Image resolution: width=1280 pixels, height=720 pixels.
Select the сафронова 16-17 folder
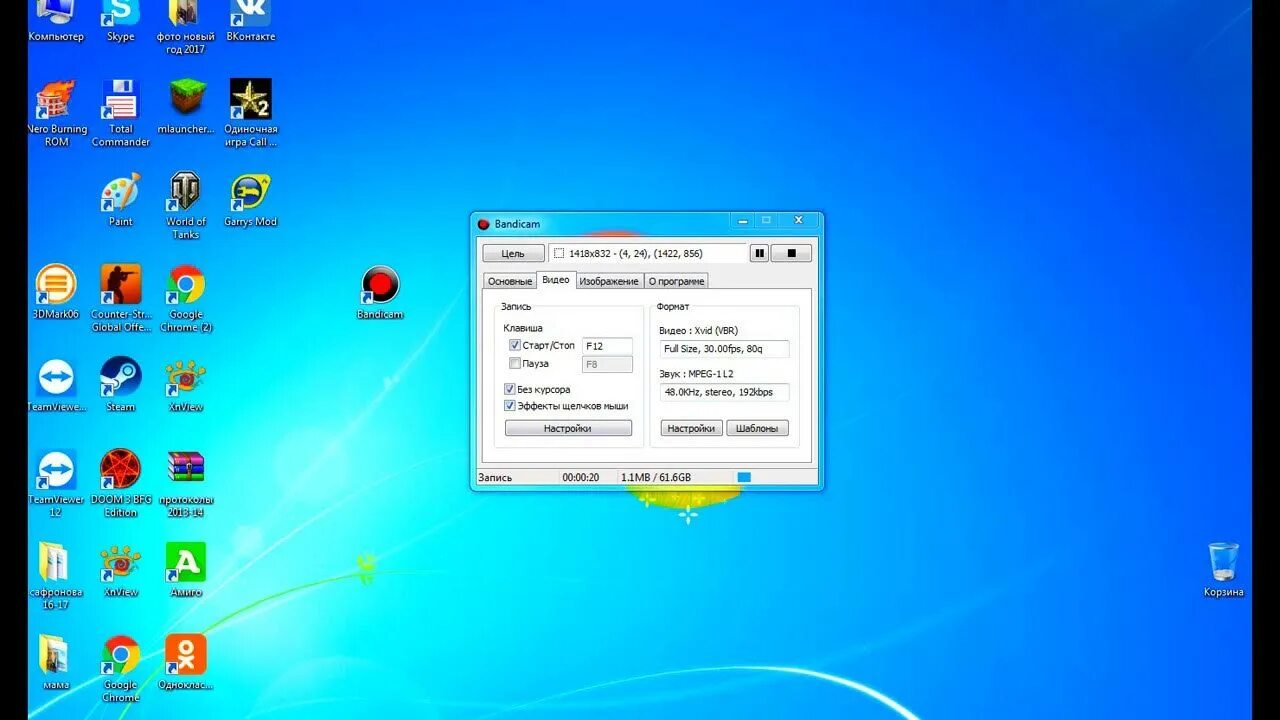tap(56, 576)
